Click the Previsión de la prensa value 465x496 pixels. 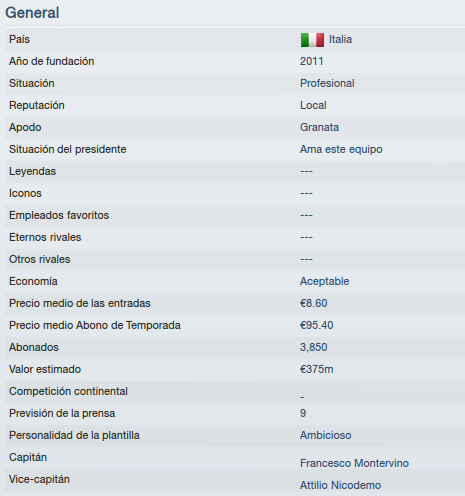pyautogui.click(x=303, y=413)
